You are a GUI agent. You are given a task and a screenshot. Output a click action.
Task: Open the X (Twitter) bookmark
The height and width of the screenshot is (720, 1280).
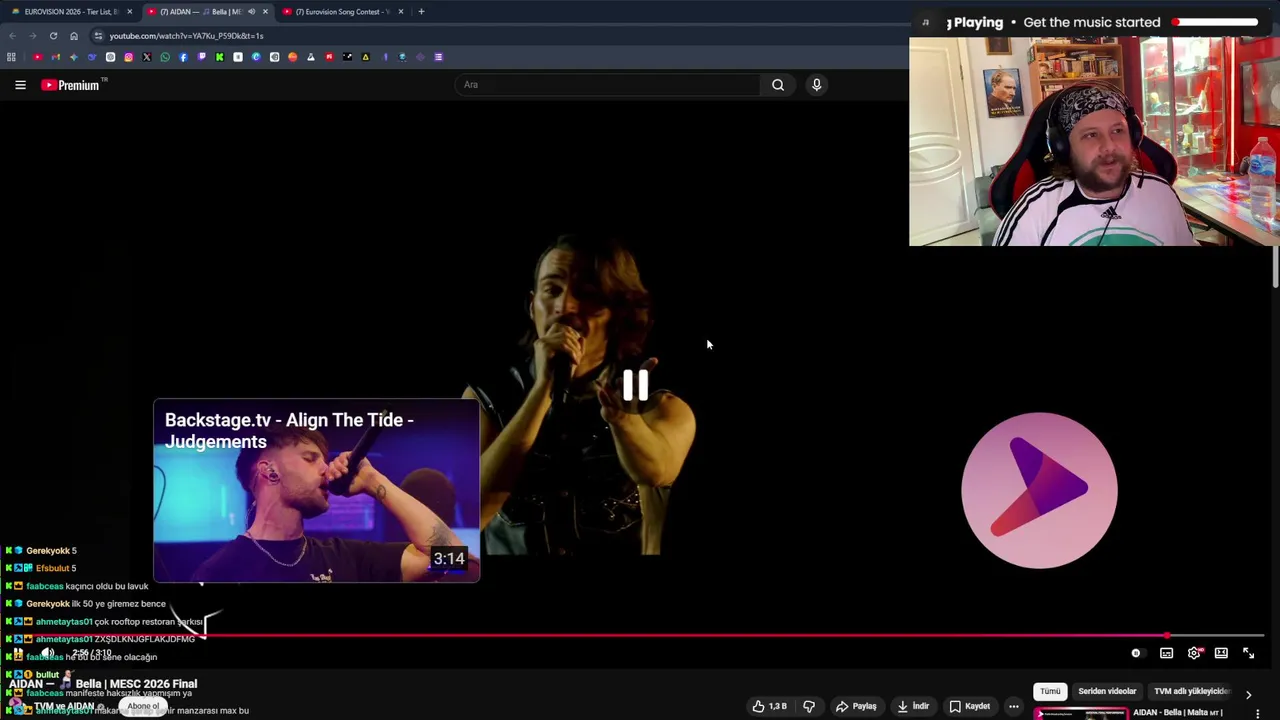coord(147,57)
